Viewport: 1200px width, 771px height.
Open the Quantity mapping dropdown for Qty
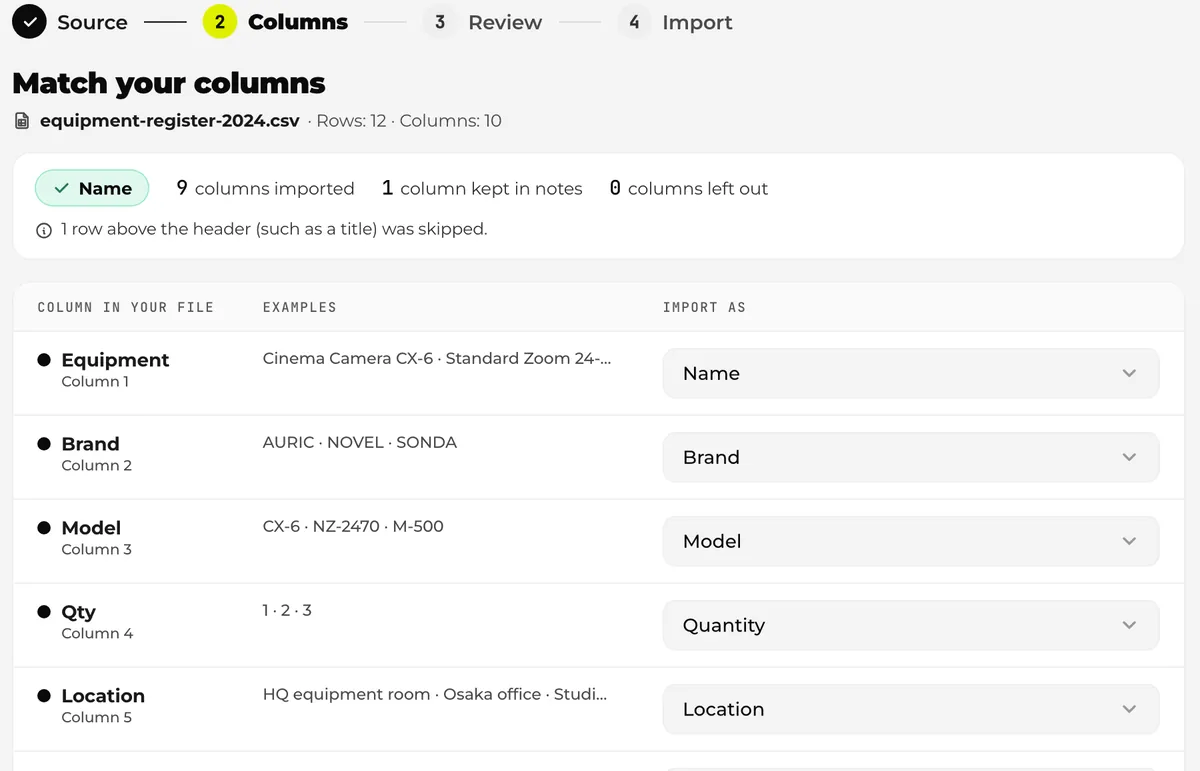[x=911, y=625]
